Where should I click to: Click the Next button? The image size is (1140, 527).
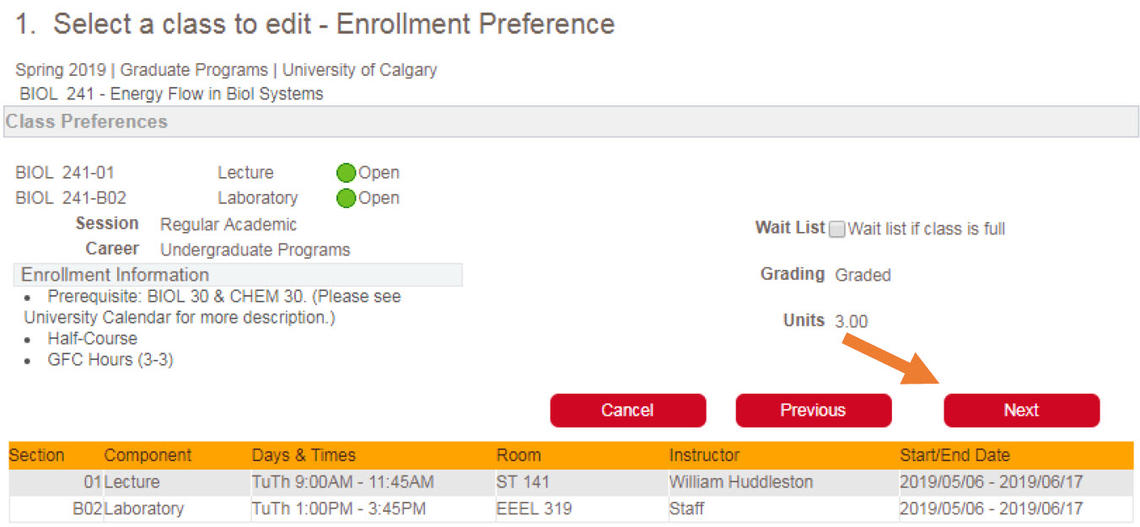[1021, 410]
